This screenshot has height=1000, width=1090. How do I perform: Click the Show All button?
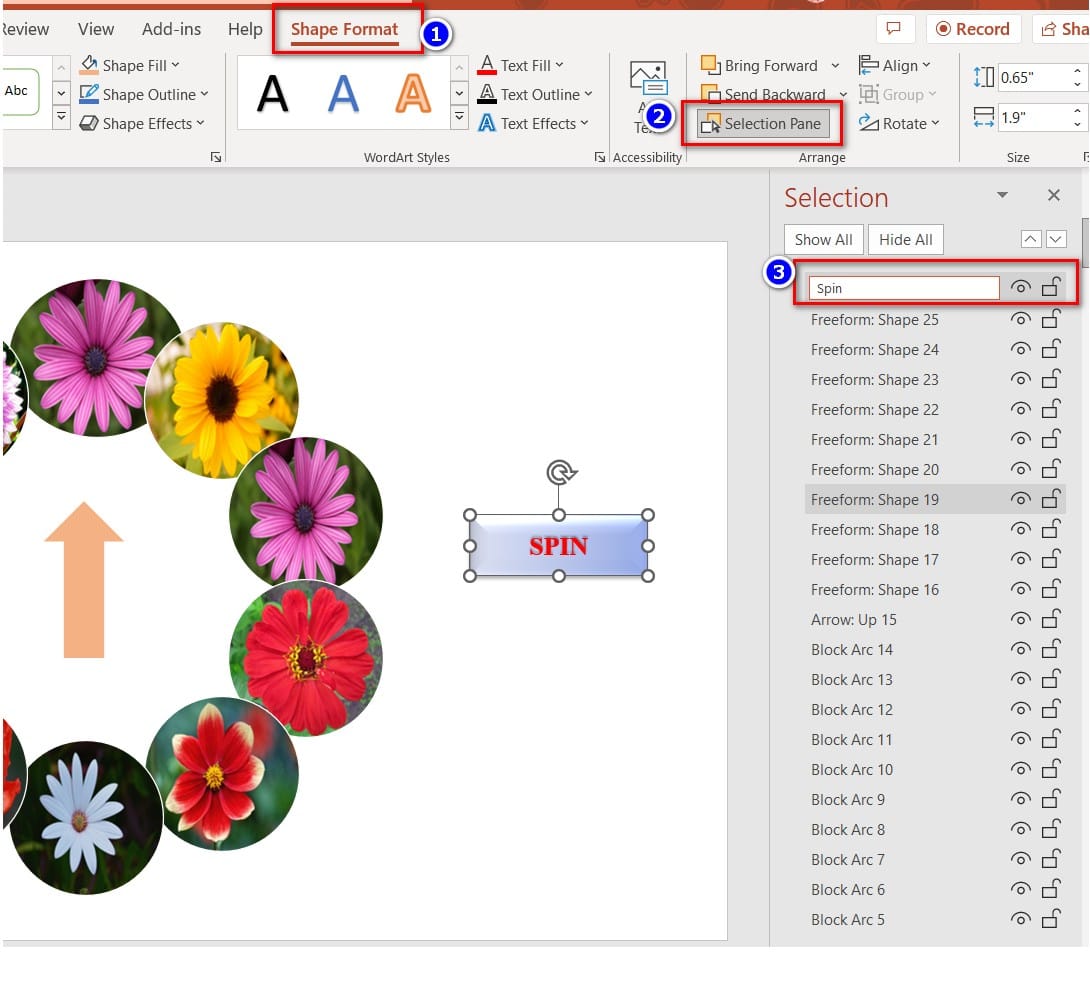coord(823,240)
